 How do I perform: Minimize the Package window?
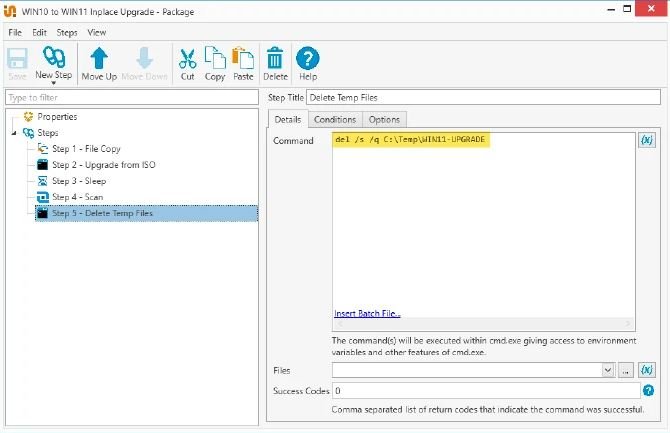coord(611,9)
